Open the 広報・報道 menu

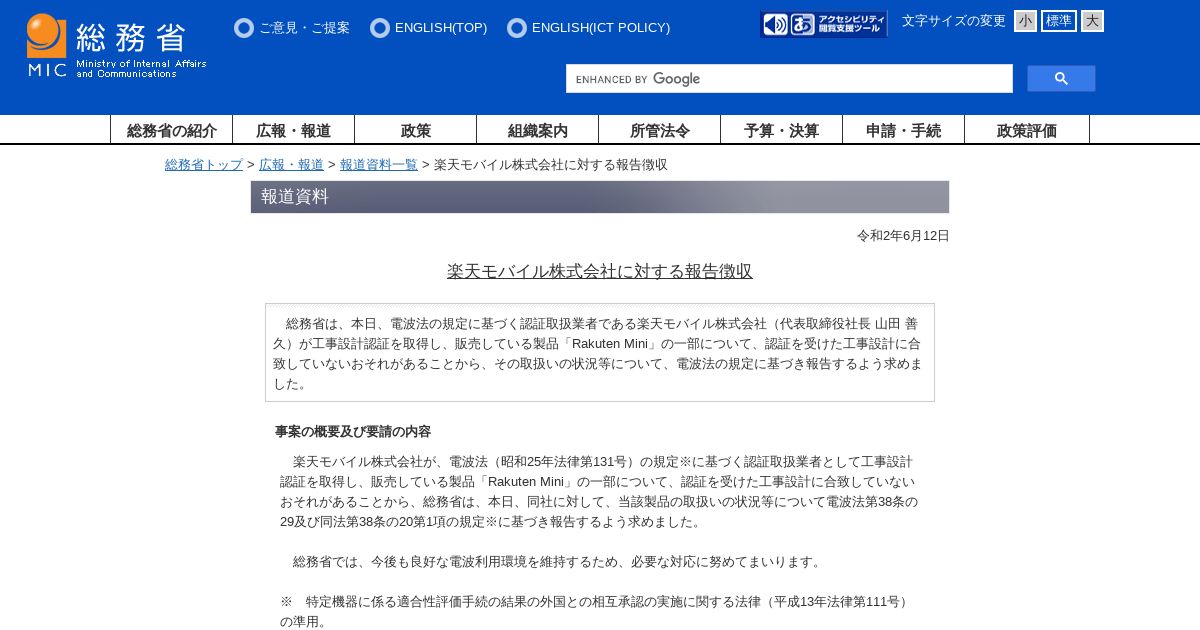coord(294,130)
